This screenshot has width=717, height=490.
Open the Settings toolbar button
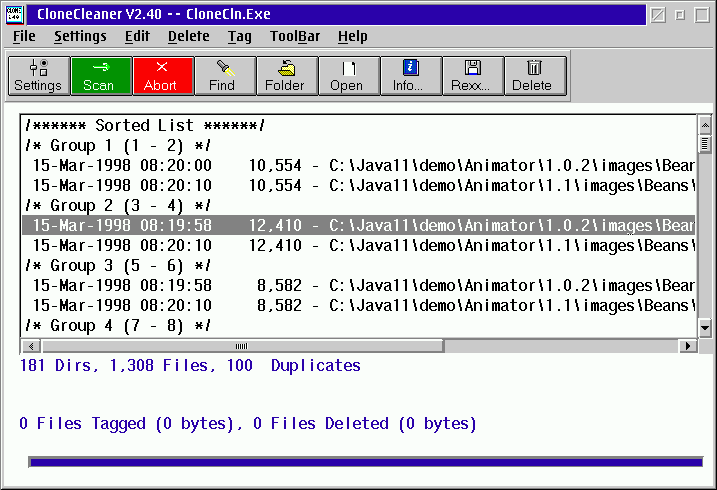pyautogui.click(x=39, y=76)
